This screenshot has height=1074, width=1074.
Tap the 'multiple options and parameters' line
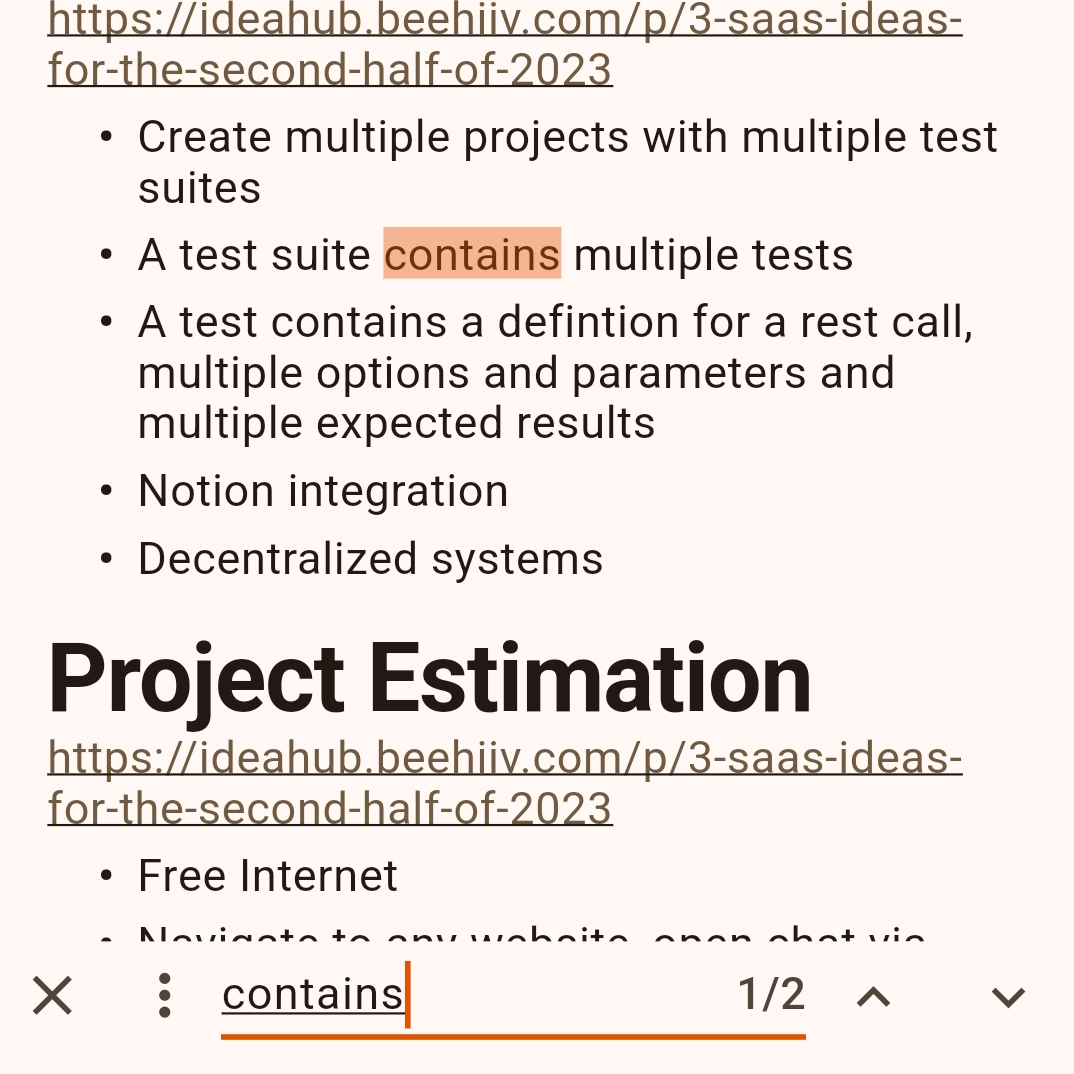point(516,373)
